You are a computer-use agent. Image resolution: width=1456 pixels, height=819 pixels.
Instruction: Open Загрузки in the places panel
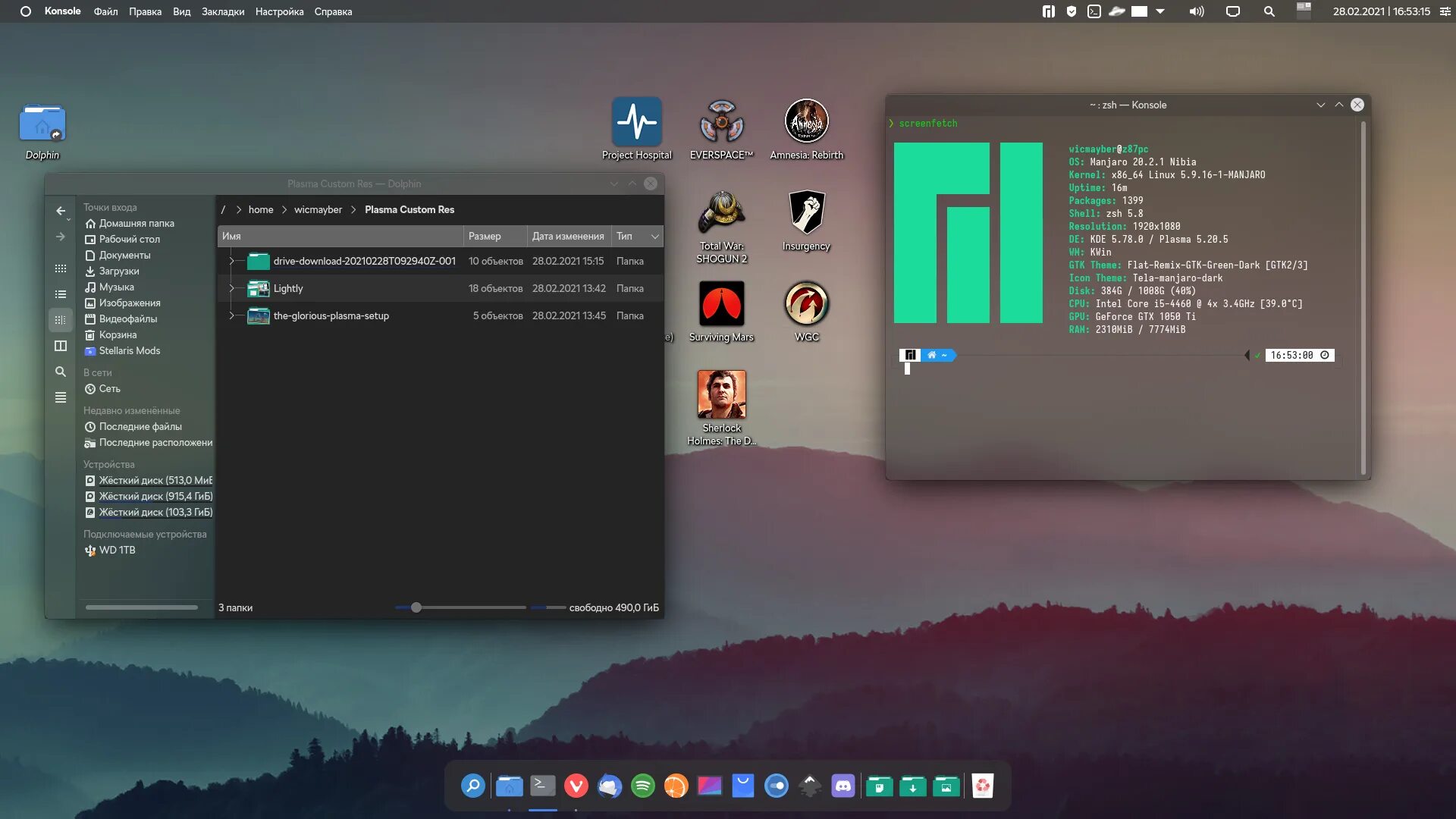119,271
